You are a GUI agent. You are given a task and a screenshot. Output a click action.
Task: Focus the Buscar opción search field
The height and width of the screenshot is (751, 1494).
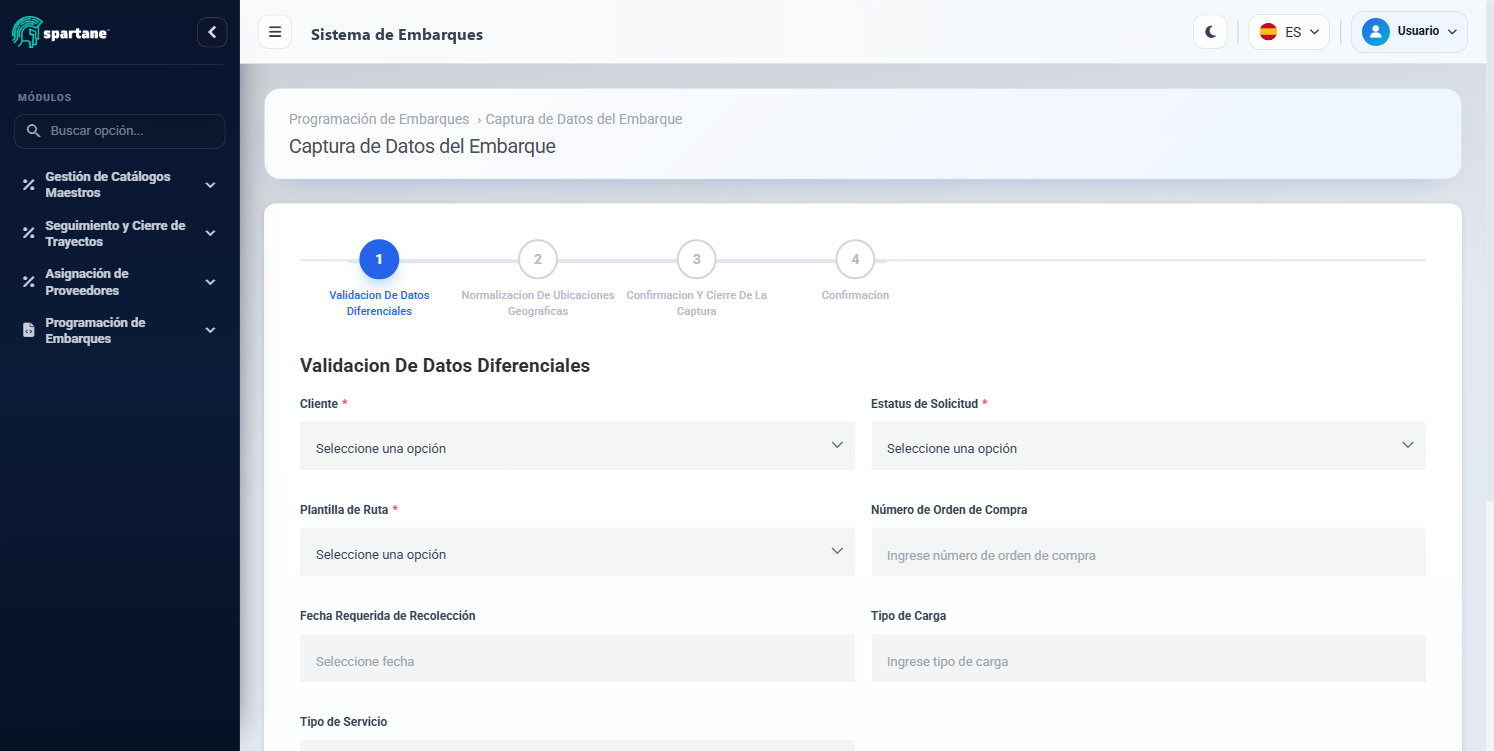[120, 131]
